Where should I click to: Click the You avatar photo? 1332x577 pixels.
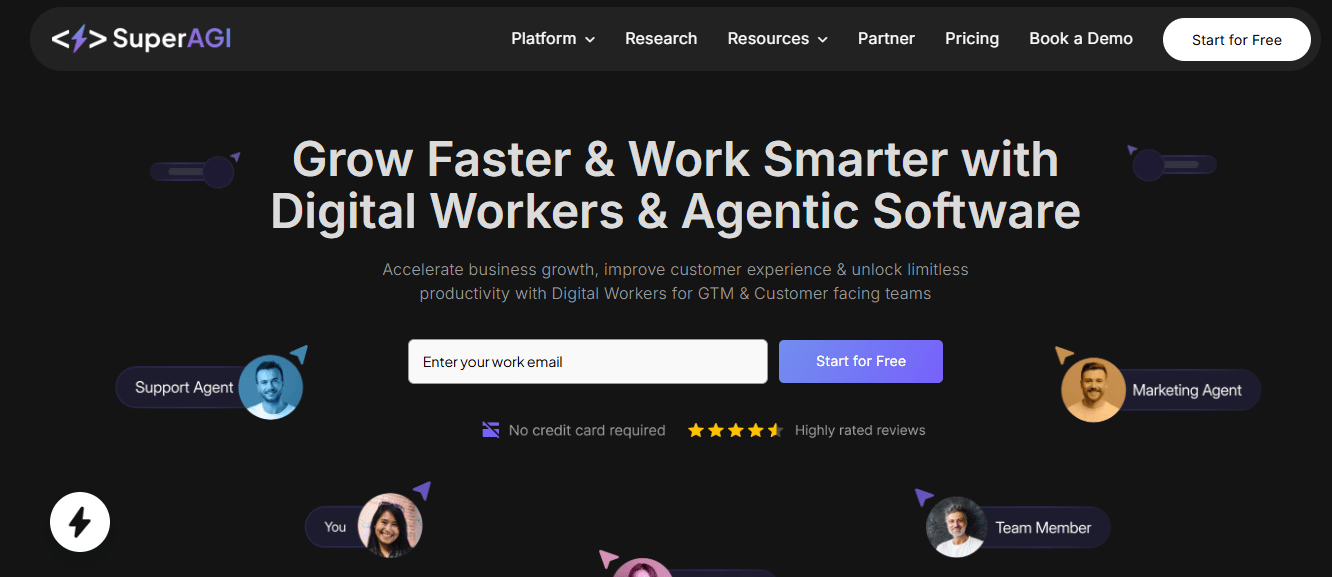[390, 525]
